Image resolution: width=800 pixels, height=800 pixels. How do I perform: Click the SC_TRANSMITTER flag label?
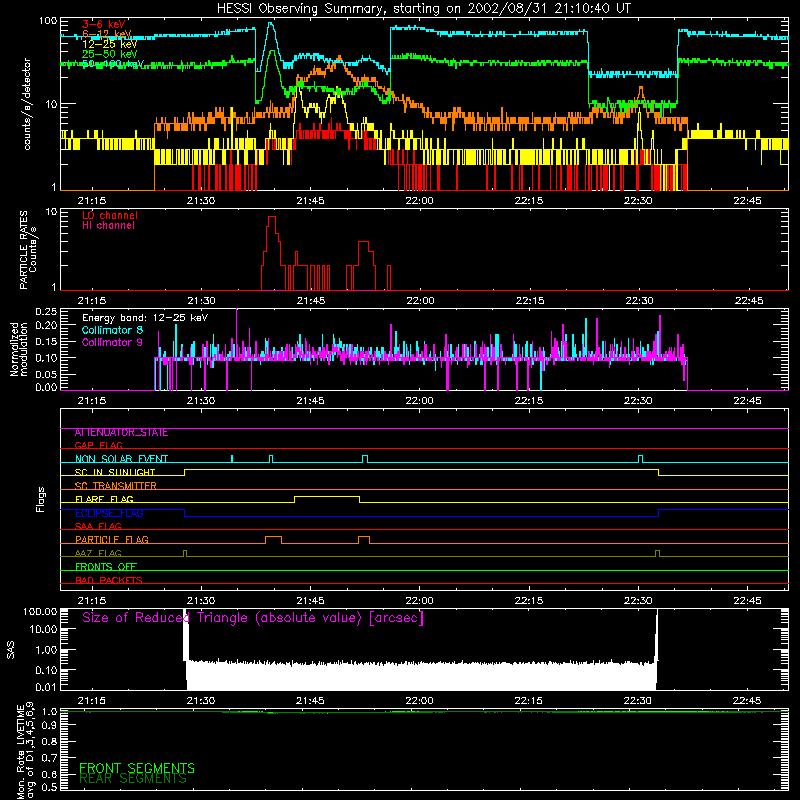[x=115, y=486]
